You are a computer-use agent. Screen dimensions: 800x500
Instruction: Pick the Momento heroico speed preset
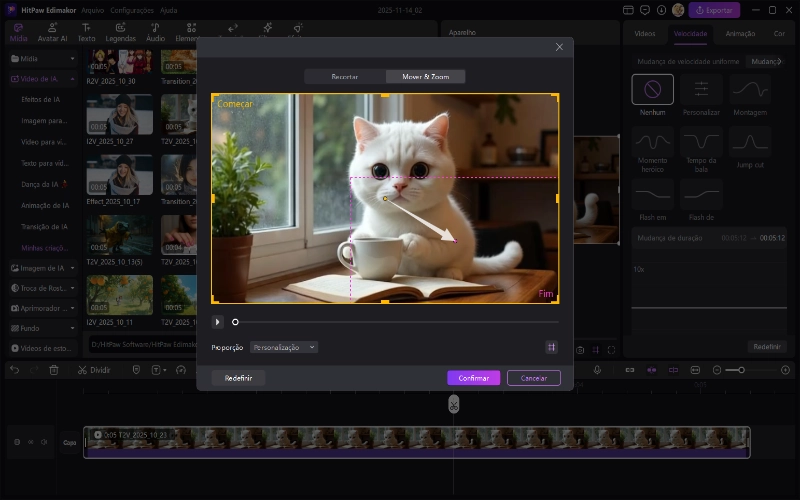pyautogui.click(x=652, y=143)
